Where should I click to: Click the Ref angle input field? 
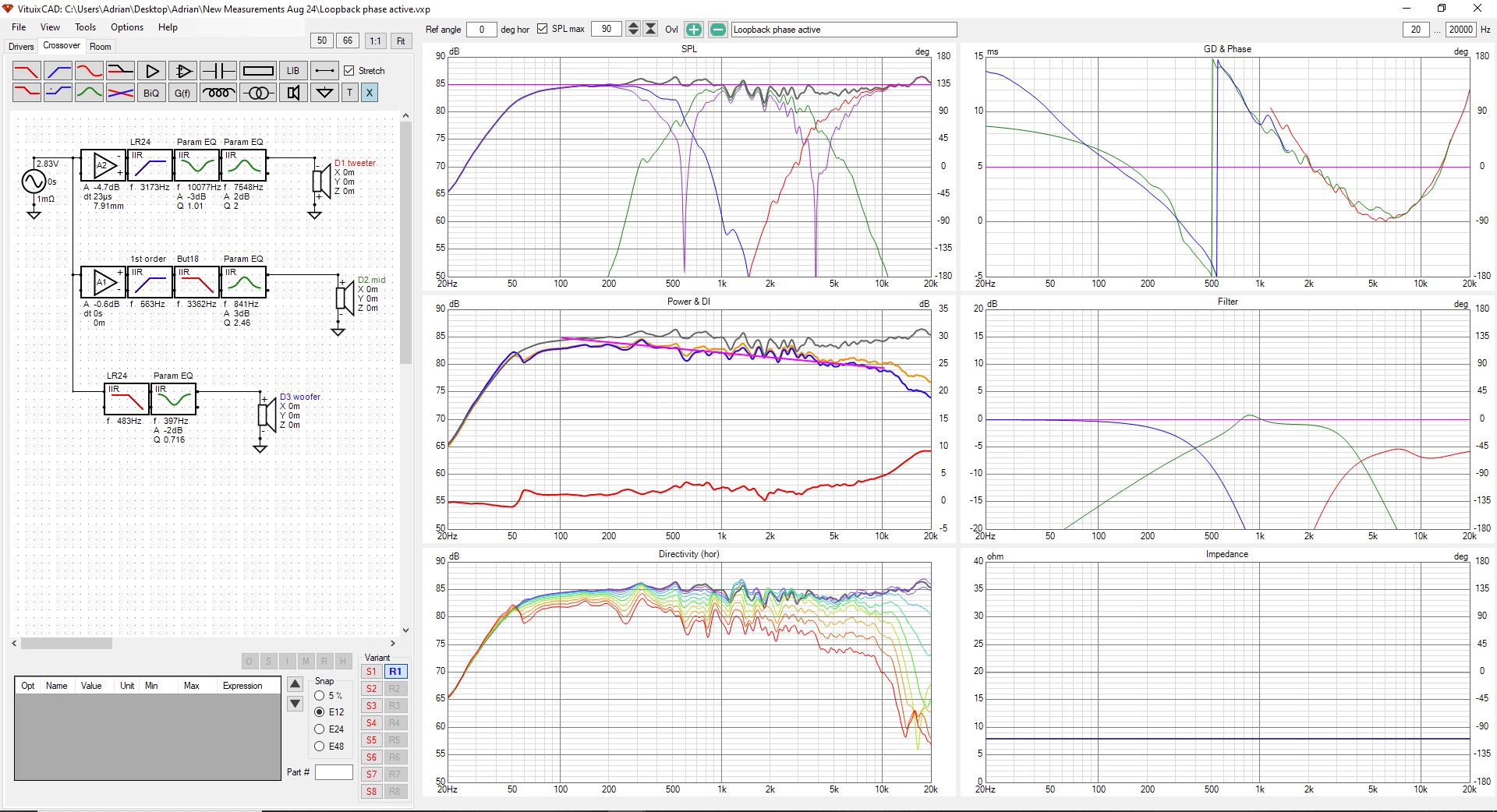click(481, 30)
